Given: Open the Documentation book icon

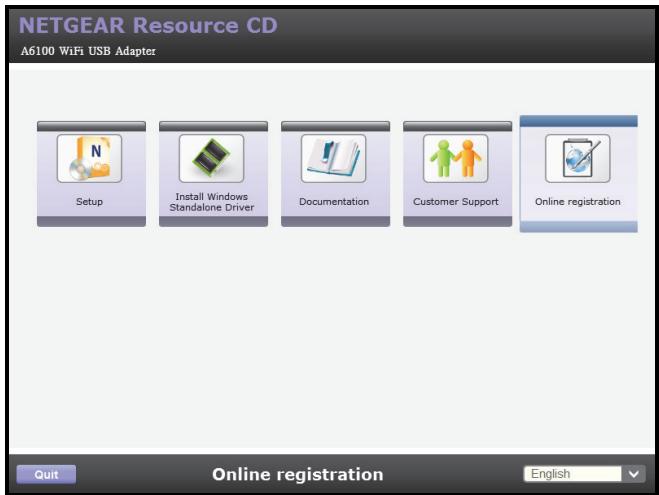Looking at the screenshot, I should click(x=334, y=158).
